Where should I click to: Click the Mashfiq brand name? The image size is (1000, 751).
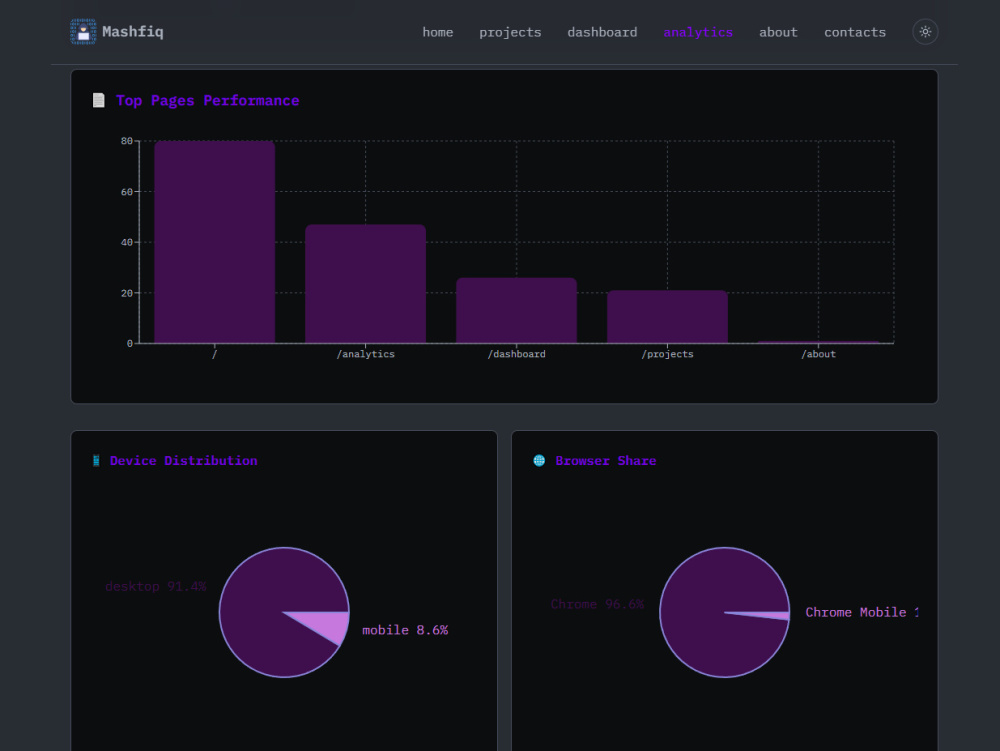[x=133, y=32]
